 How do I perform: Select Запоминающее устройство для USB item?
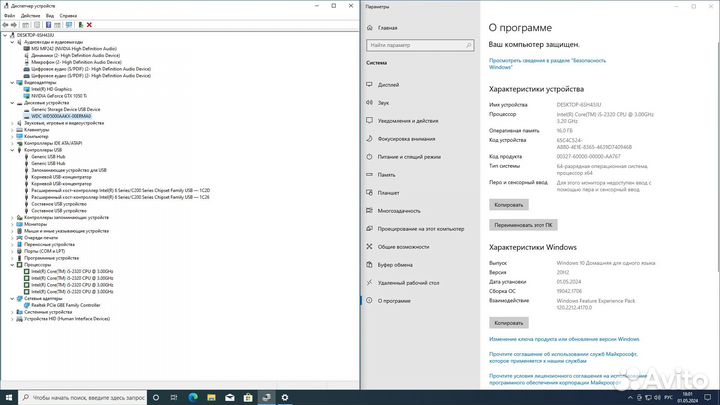[69, 170]
